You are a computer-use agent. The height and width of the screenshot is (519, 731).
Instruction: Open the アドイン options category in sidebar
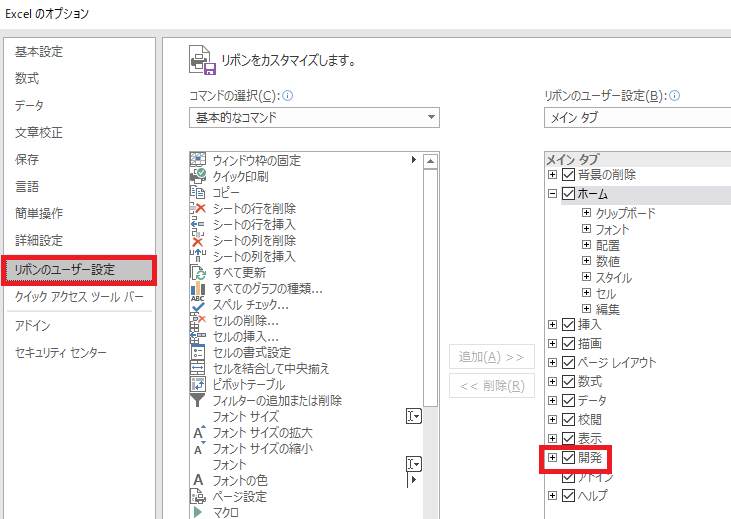pos(32,325)
